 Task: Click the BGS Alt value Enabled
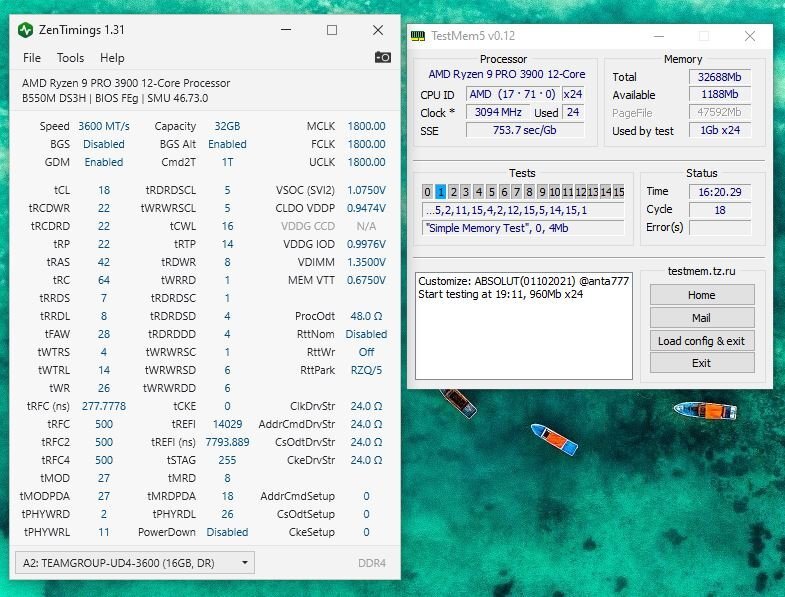227,144
